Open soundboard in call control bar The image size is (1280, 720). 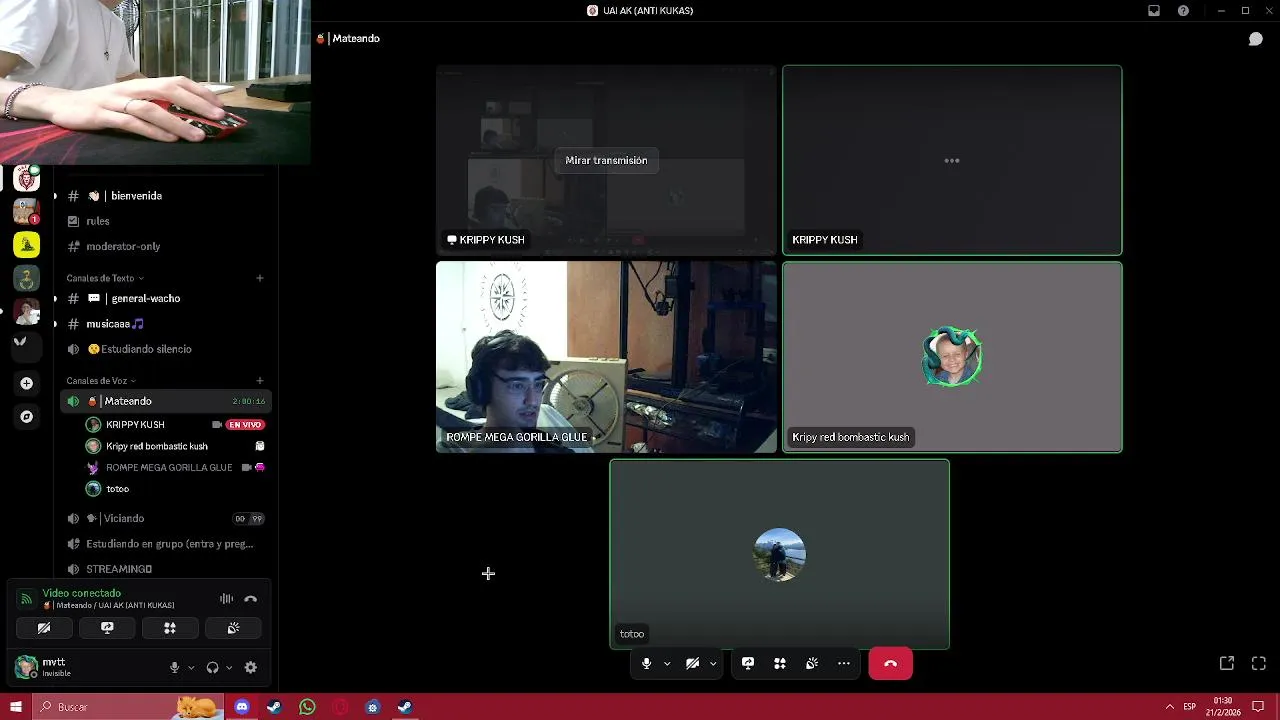pyautogui.click(x=812, y=663)
